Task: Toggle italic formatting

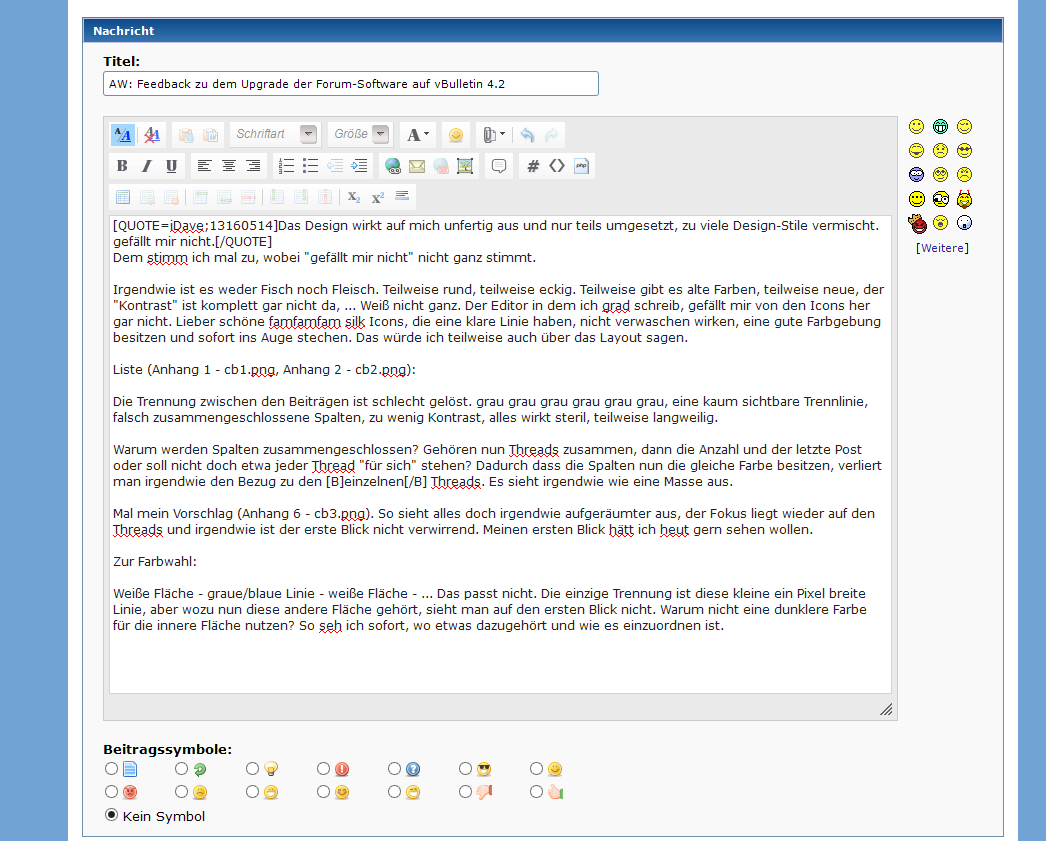Action: [x=147, y=166]
